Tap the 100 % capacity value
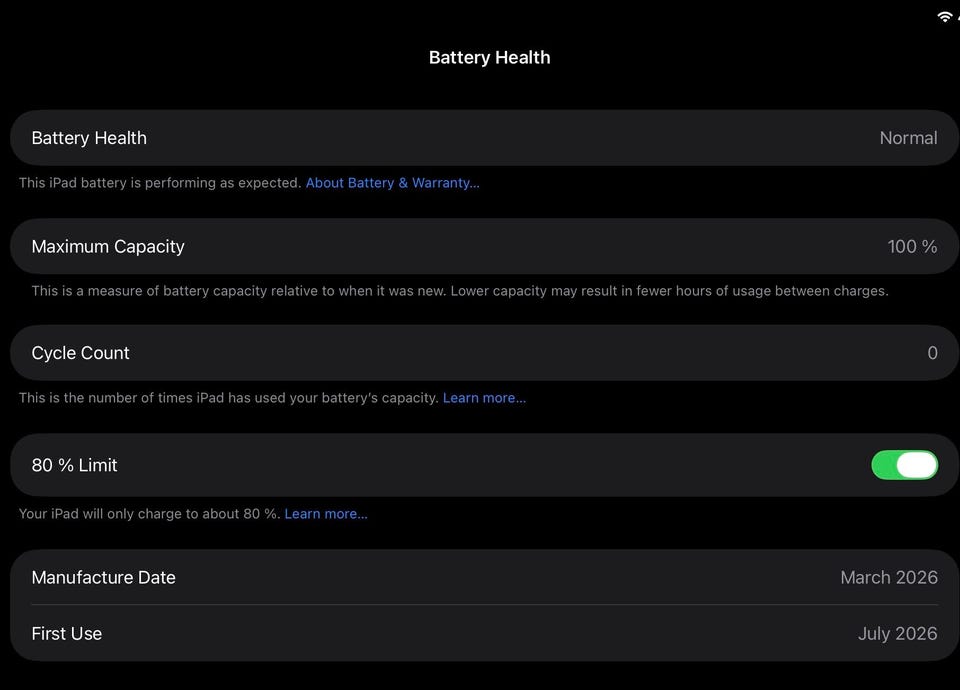960x690 pixels. 912,246
